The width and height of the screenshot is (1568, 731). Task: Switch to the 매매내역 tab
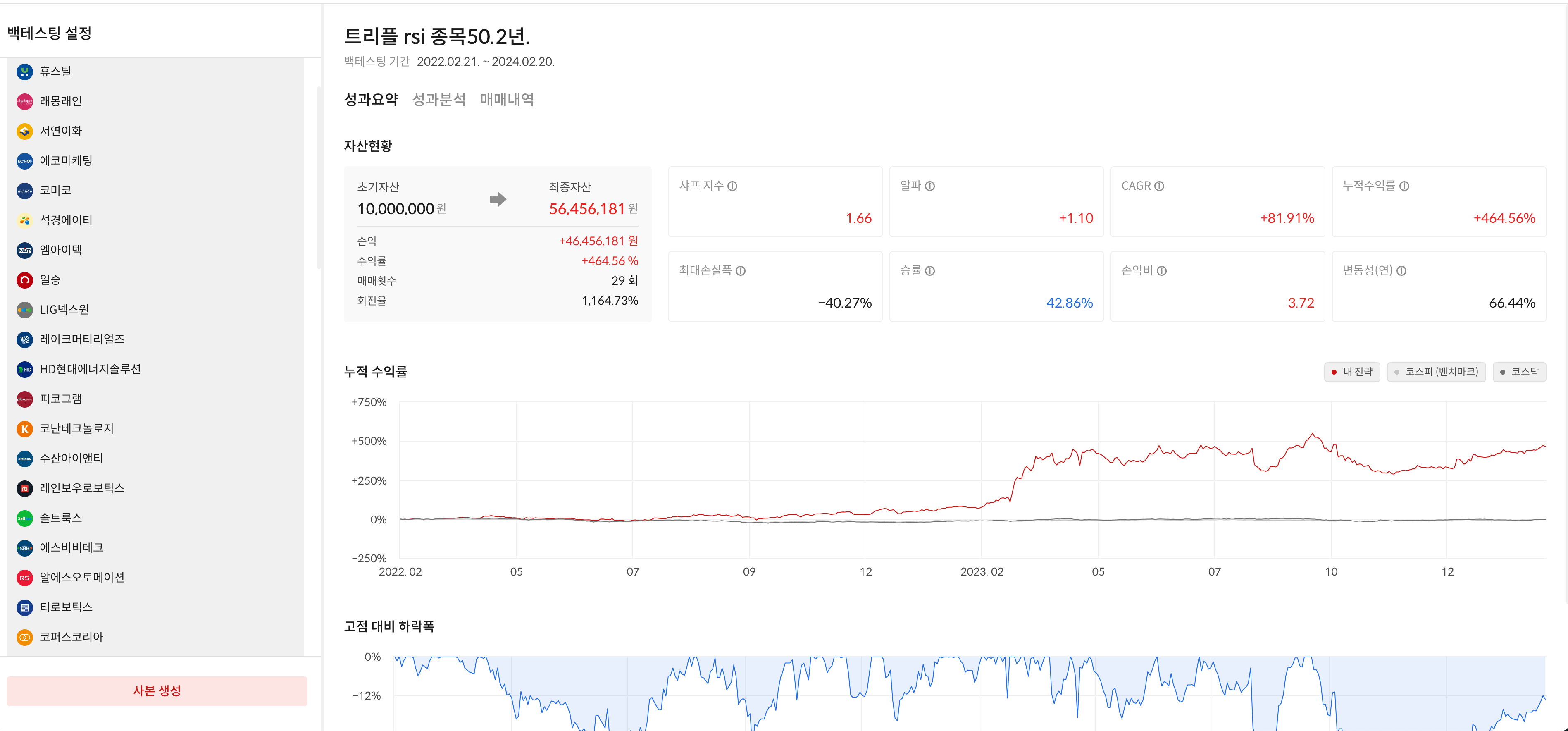[507, 99]
